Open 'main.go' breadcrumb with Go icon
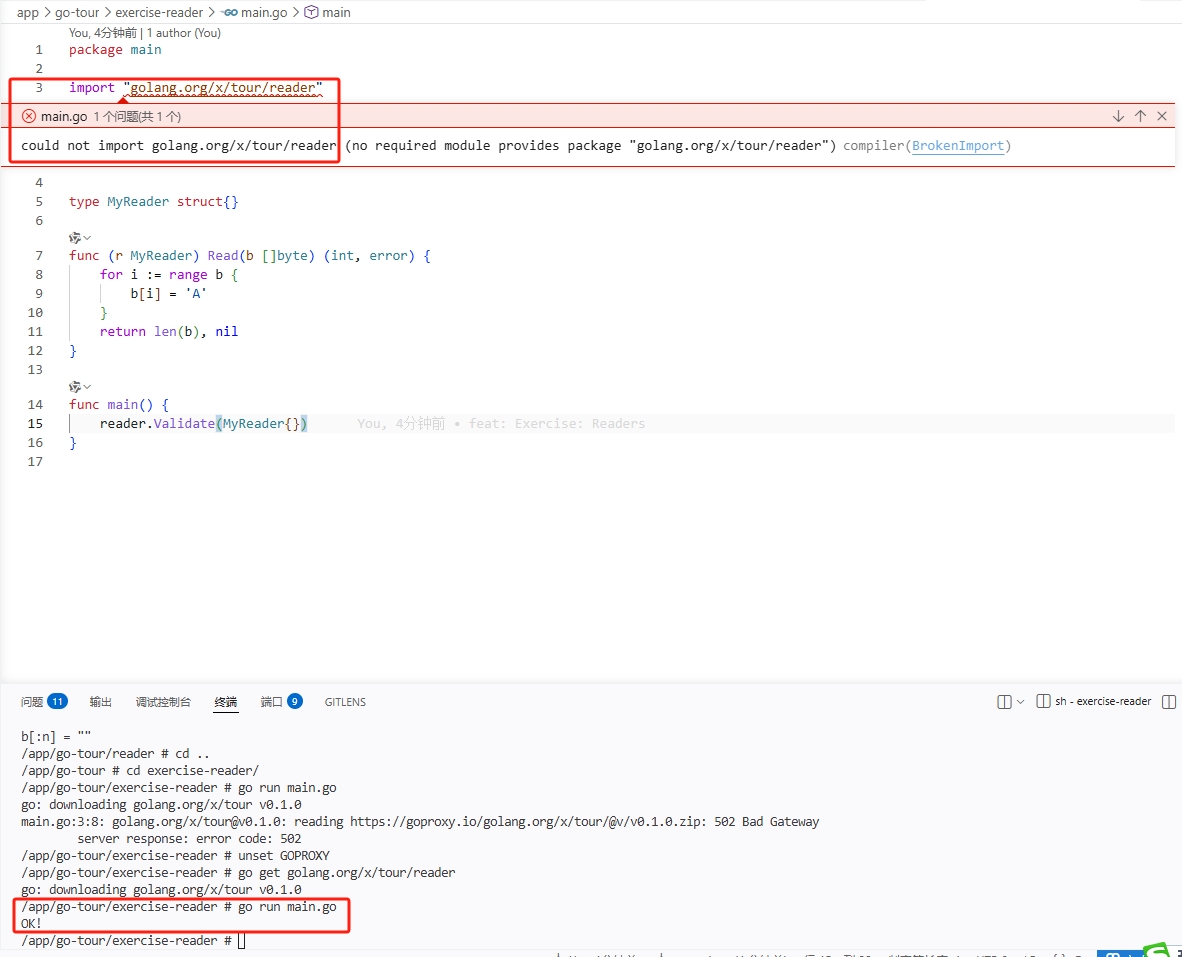Screen dimensions: 1182x957 [255, 12]
